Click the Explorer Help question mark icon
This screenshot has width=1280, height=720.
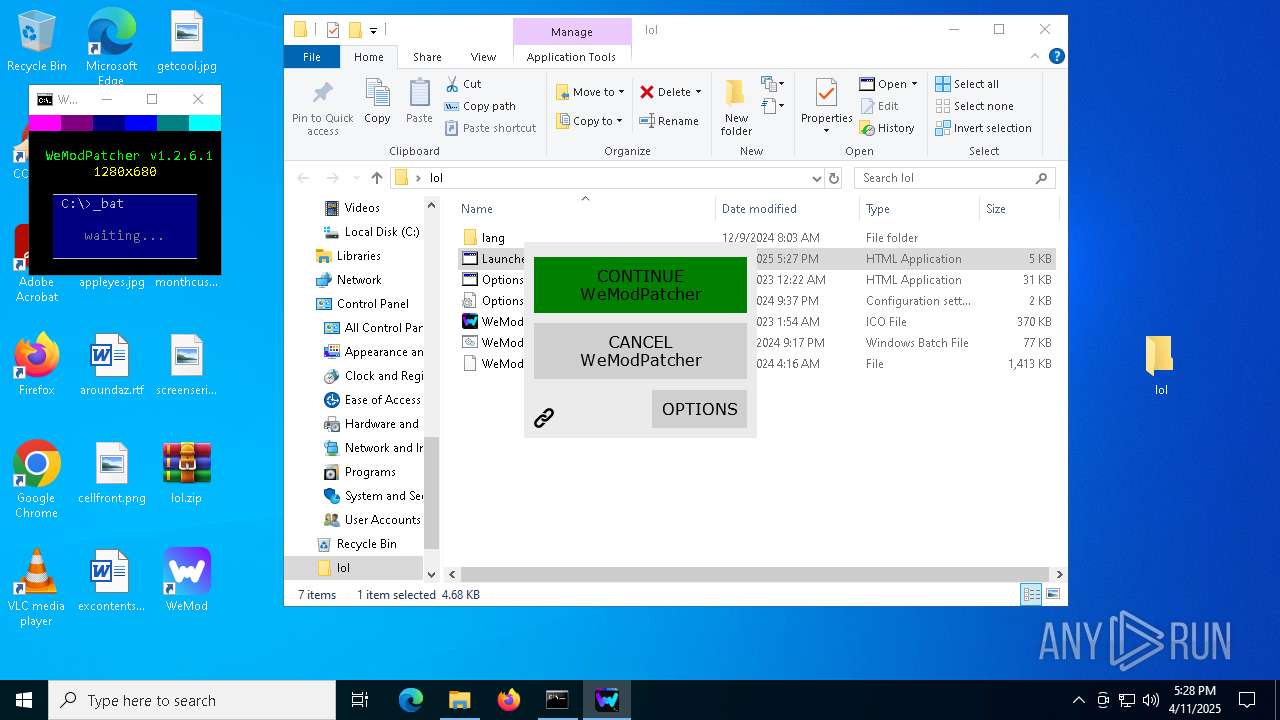[1056, 56]
